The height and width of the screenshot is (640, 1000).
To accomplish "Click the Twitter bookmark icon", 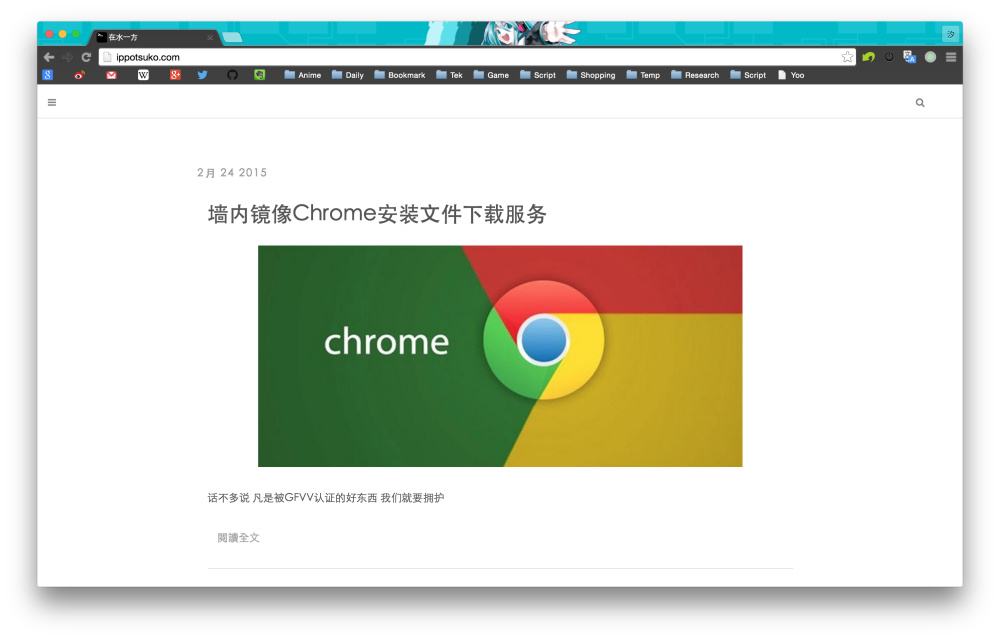I will (202, 75).
